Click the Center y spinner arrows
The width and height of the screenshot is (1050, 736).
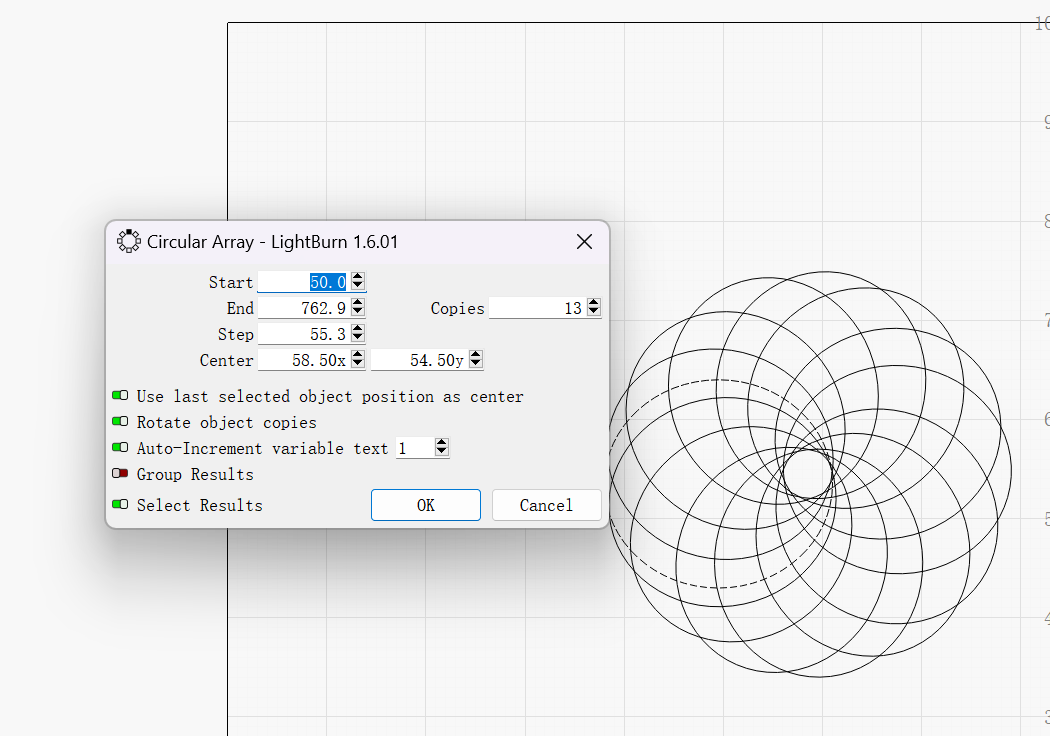point(476,360)
